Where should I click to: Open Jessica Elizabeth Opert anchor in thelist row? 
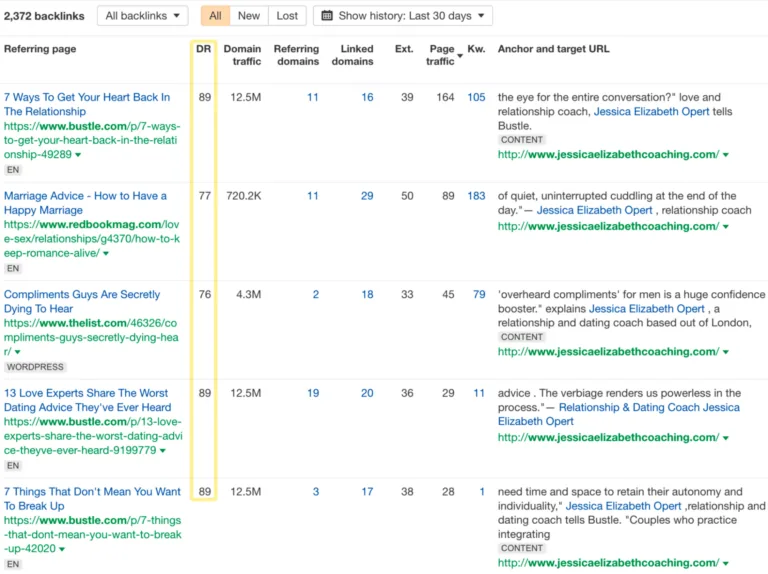[x=647, y=309]
